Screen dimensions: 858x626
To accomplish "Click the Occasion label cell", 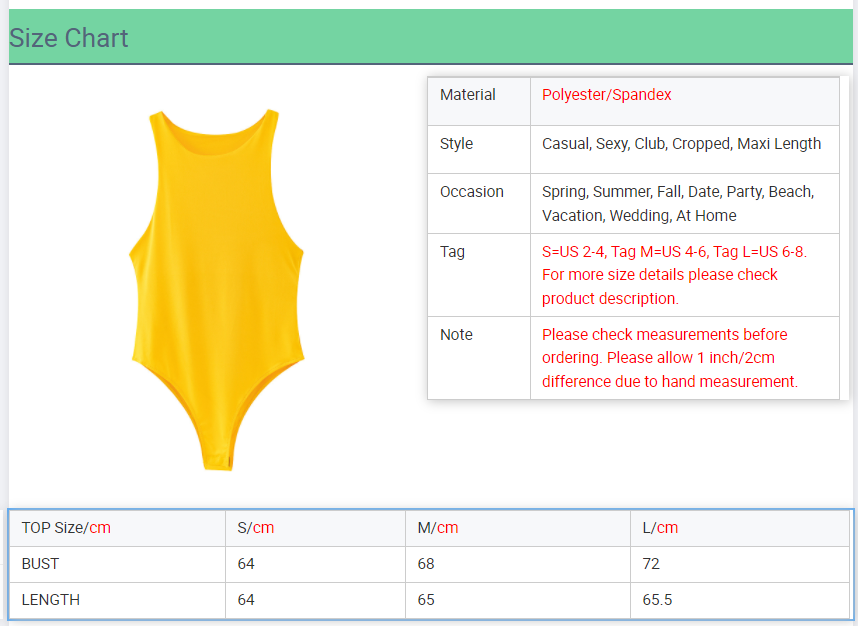I will tap(472, 192).
